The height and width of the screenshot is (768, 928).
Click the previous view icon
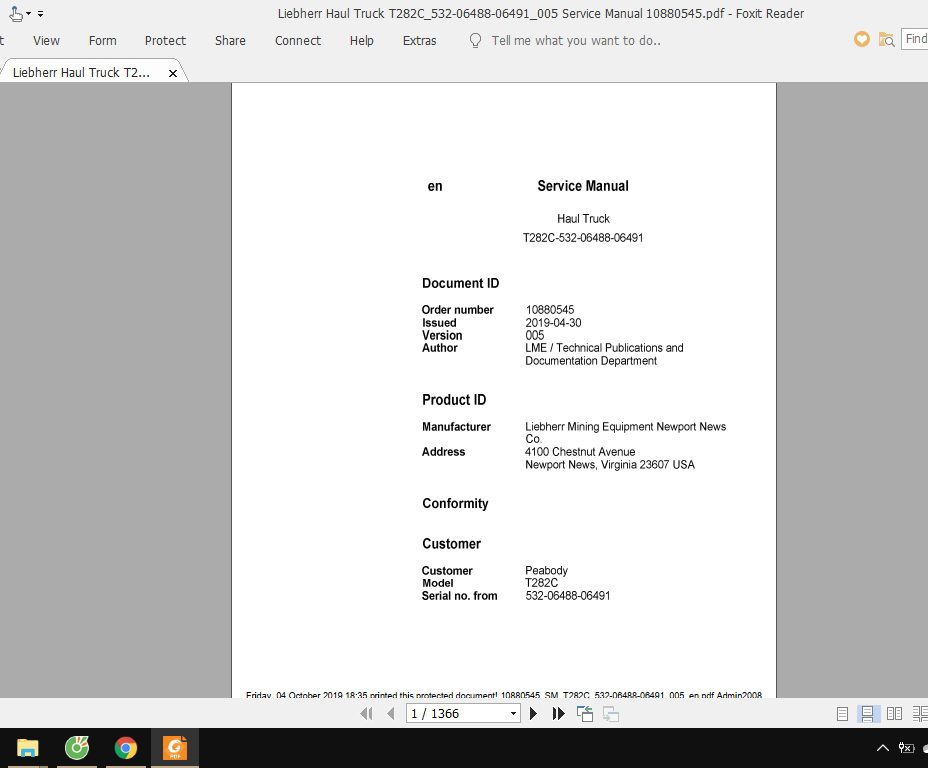click(x=585, y=714)
